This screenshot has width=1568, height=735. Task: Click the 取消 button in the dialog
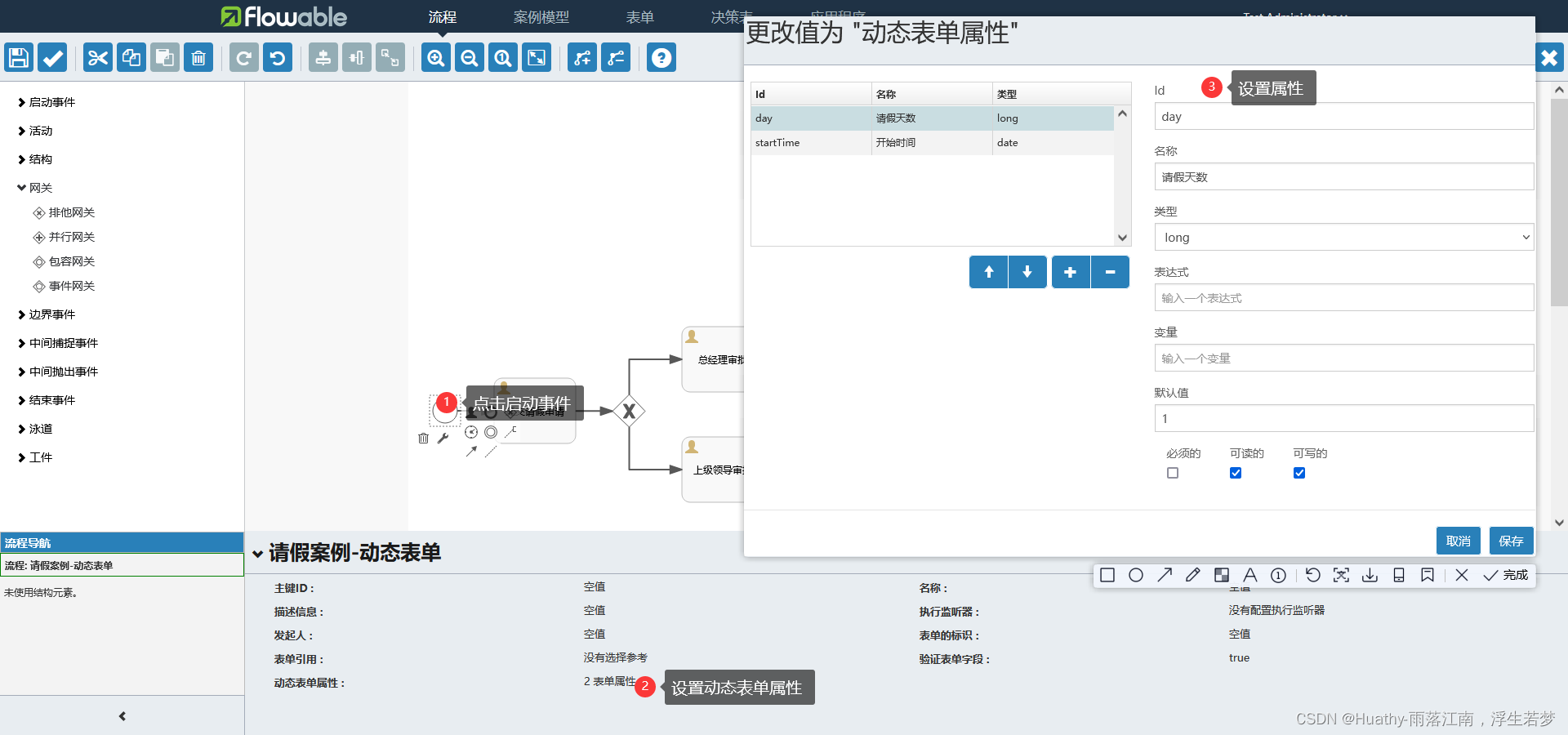click(1459, 541)
